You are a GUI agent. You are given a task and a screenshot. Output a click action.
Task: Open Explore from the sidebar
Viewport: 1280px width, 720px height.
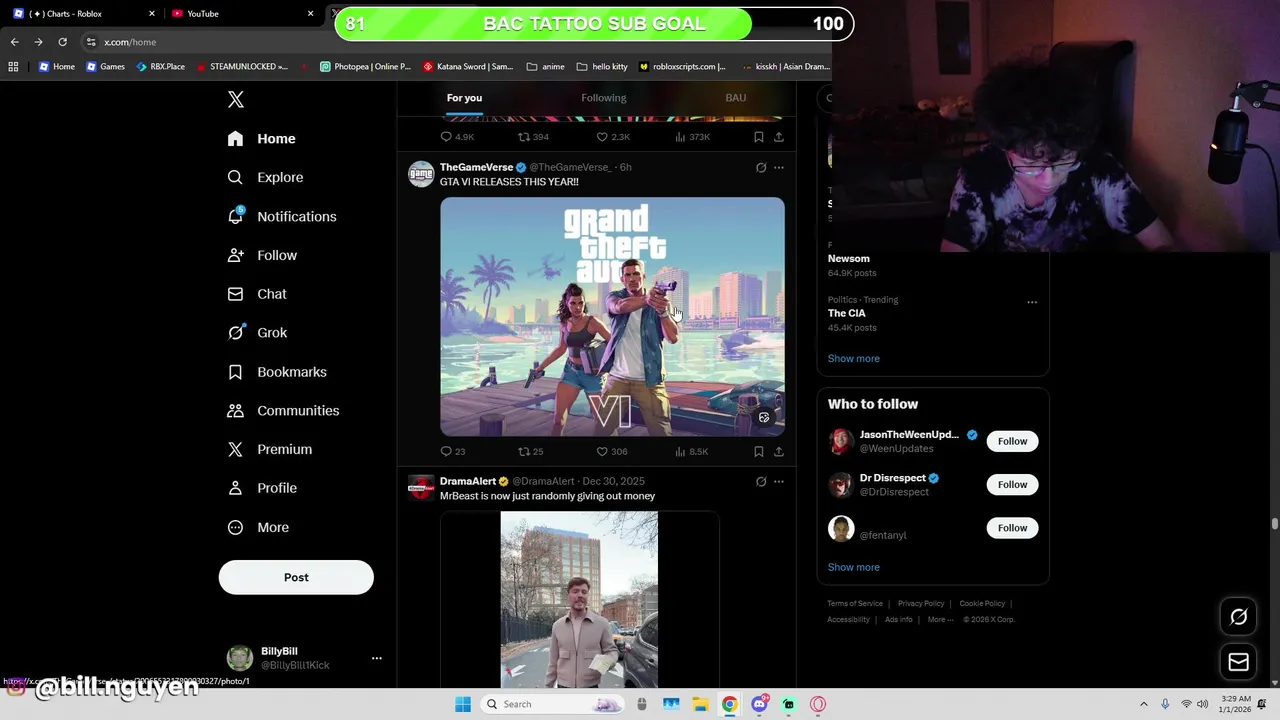(266, 177)
